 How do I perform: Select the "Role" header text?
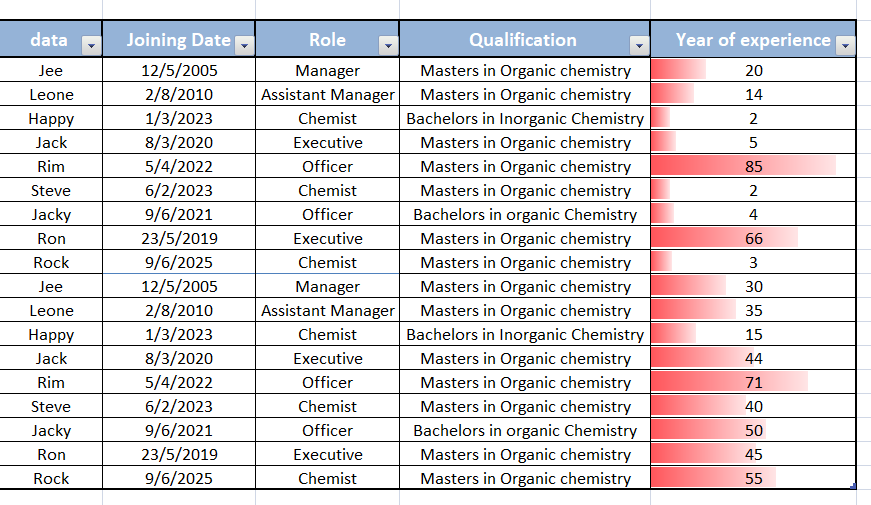click(x=327, y=41)
